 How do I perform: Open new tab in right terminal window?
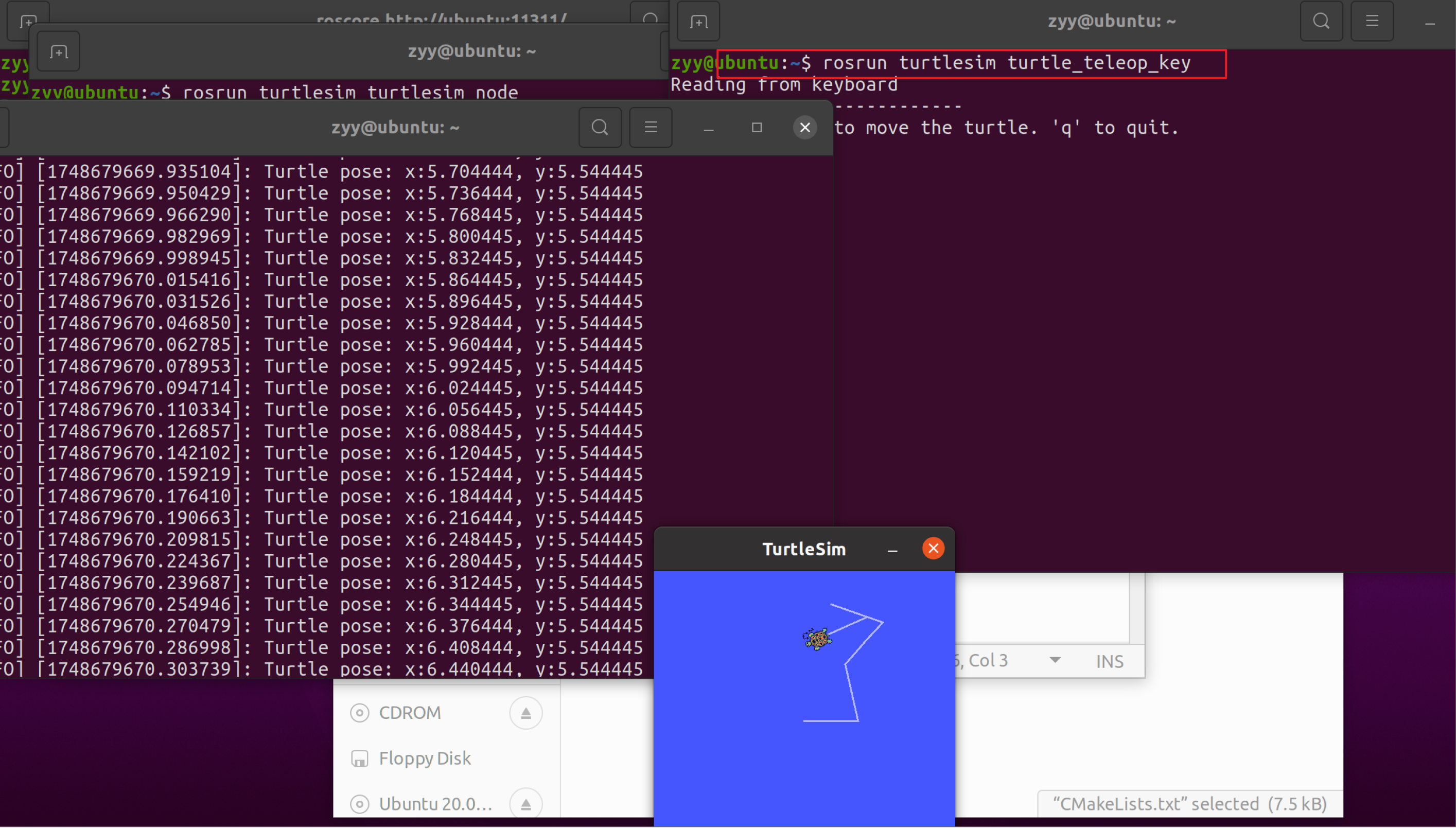point(698,22)
